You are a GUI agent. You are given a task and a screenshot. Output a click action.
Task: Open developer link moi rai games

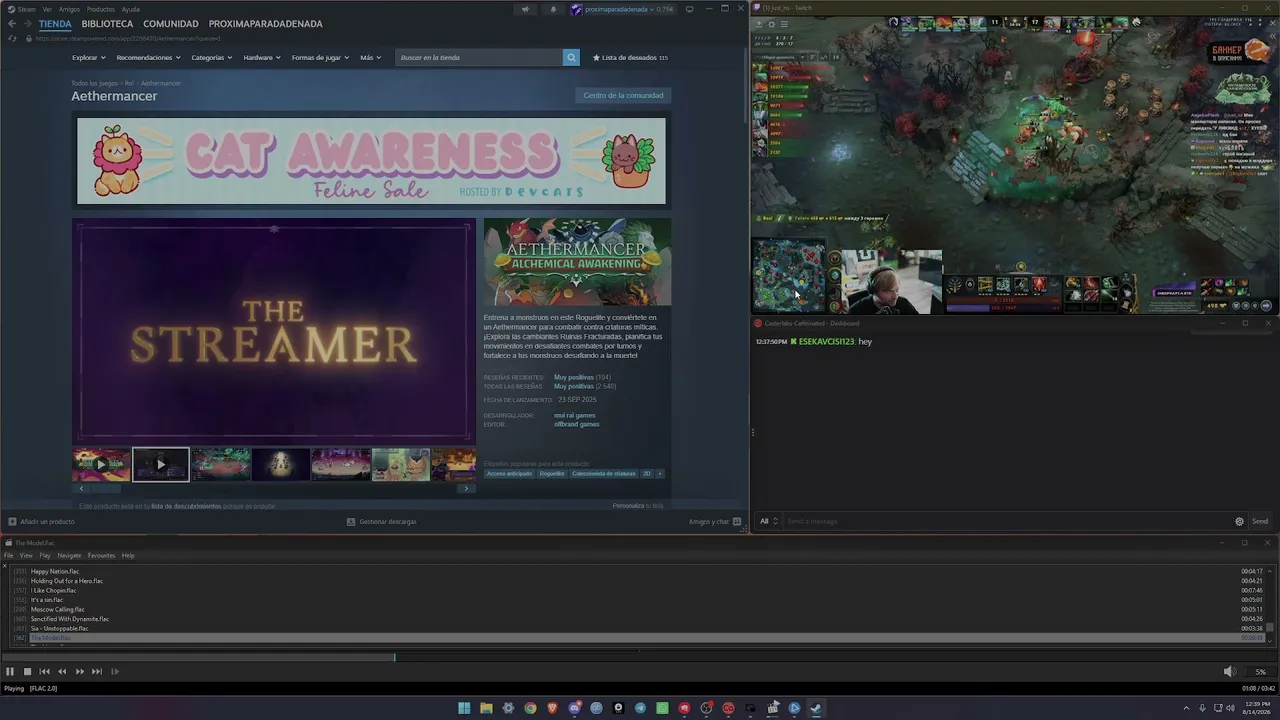(575, 415)
